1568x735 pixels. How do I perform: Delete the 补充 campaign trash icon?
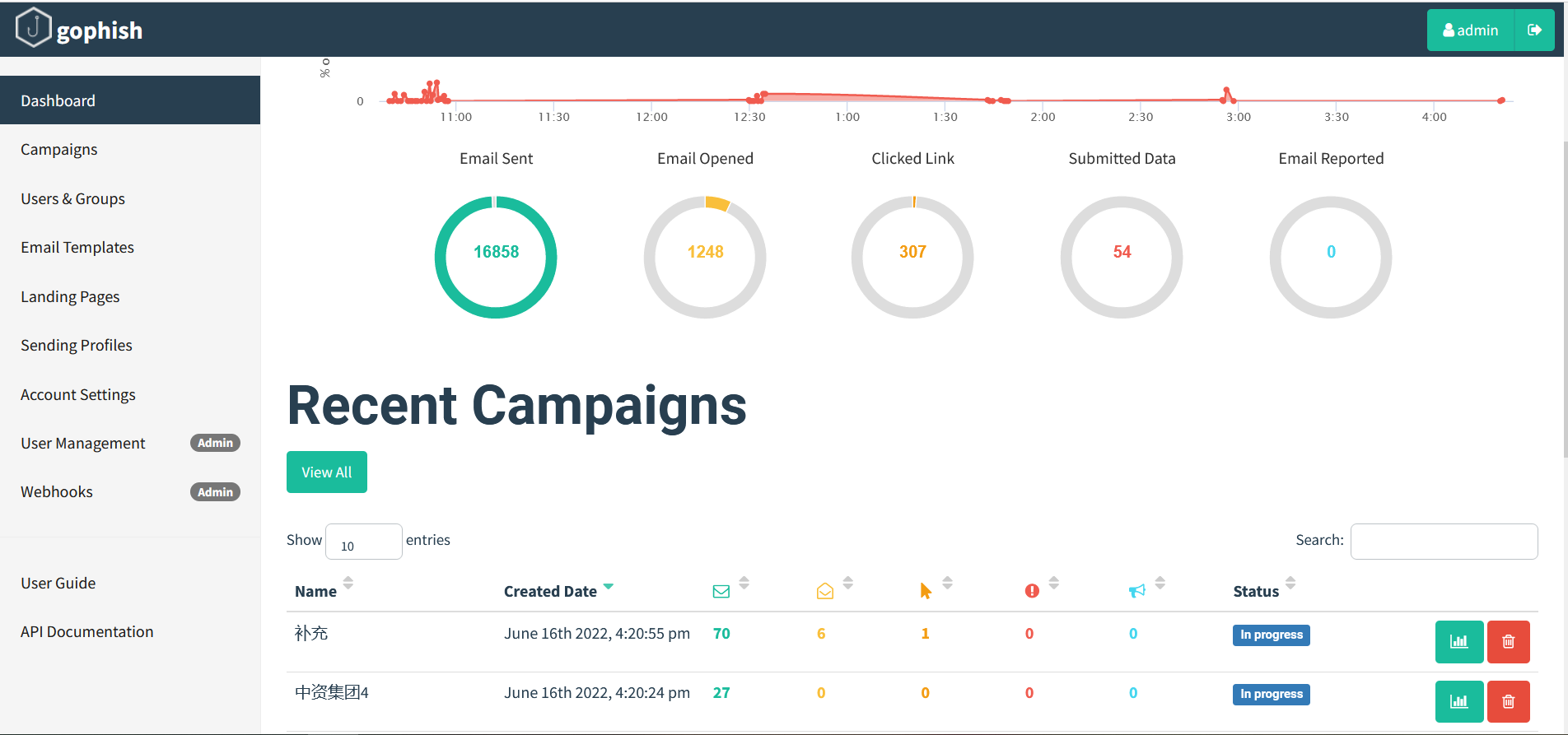click(x=1509, y=642)
